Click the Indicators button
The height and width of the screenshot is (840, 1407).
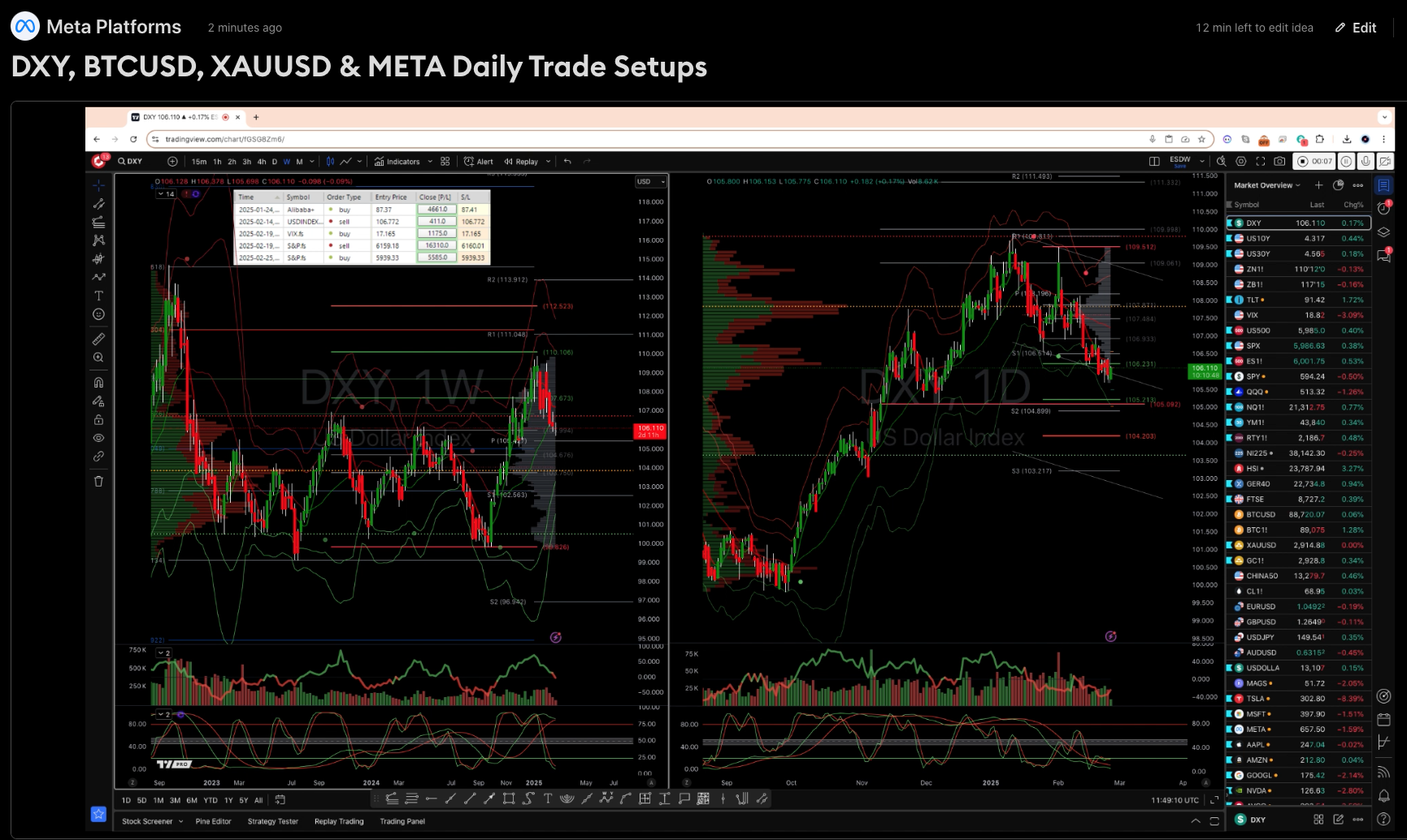(397, 162)
